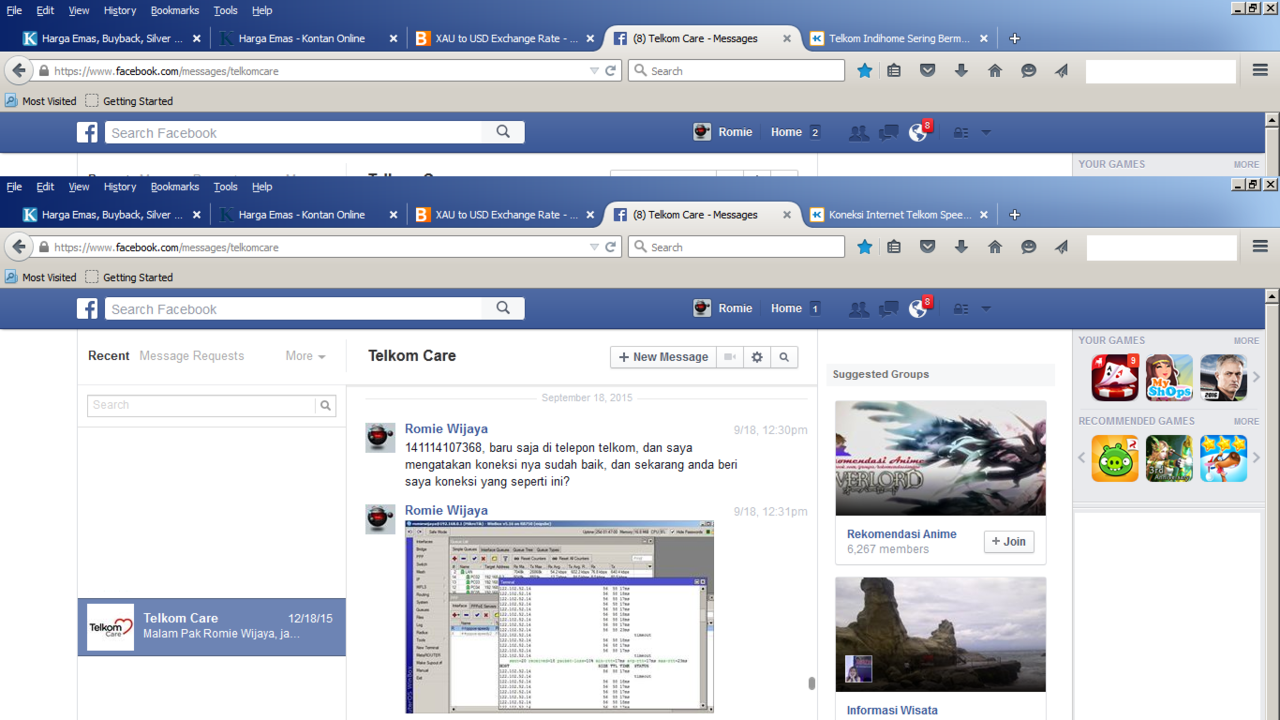Click browser Search box in back window

[x=736, y=71]
